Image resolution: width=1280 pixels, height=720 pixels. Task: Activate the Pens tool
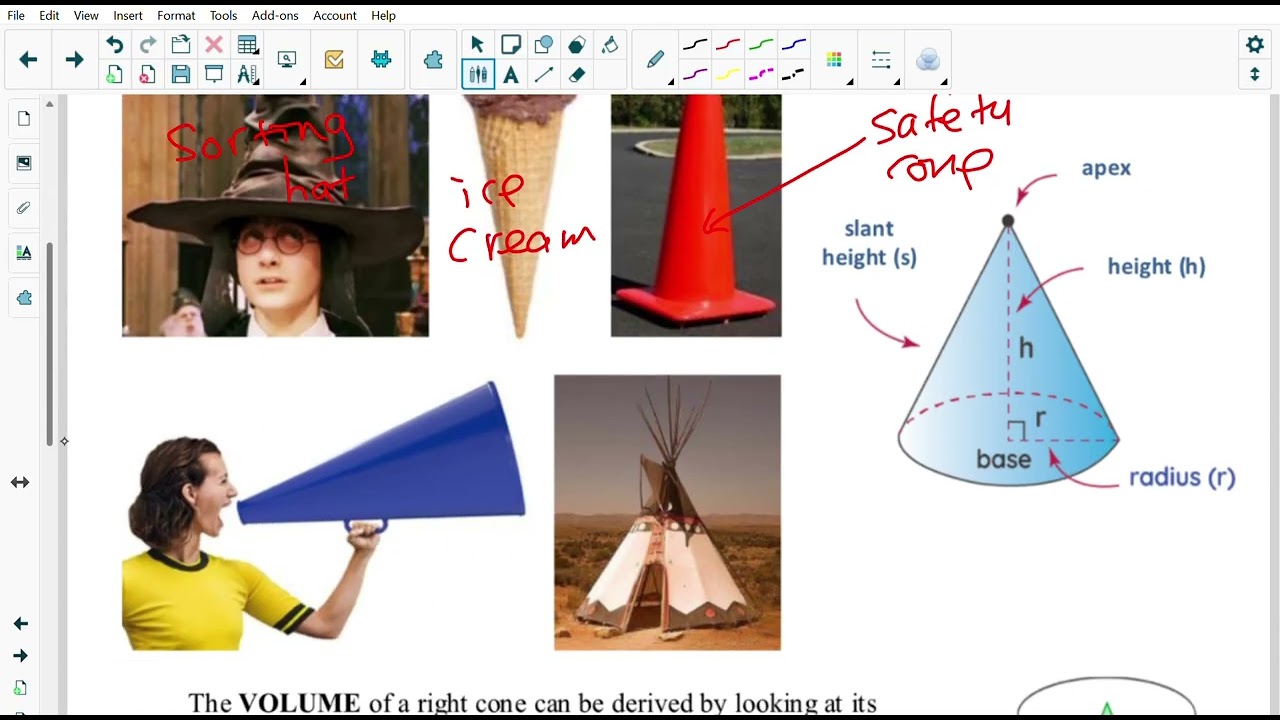click(478, 74)
